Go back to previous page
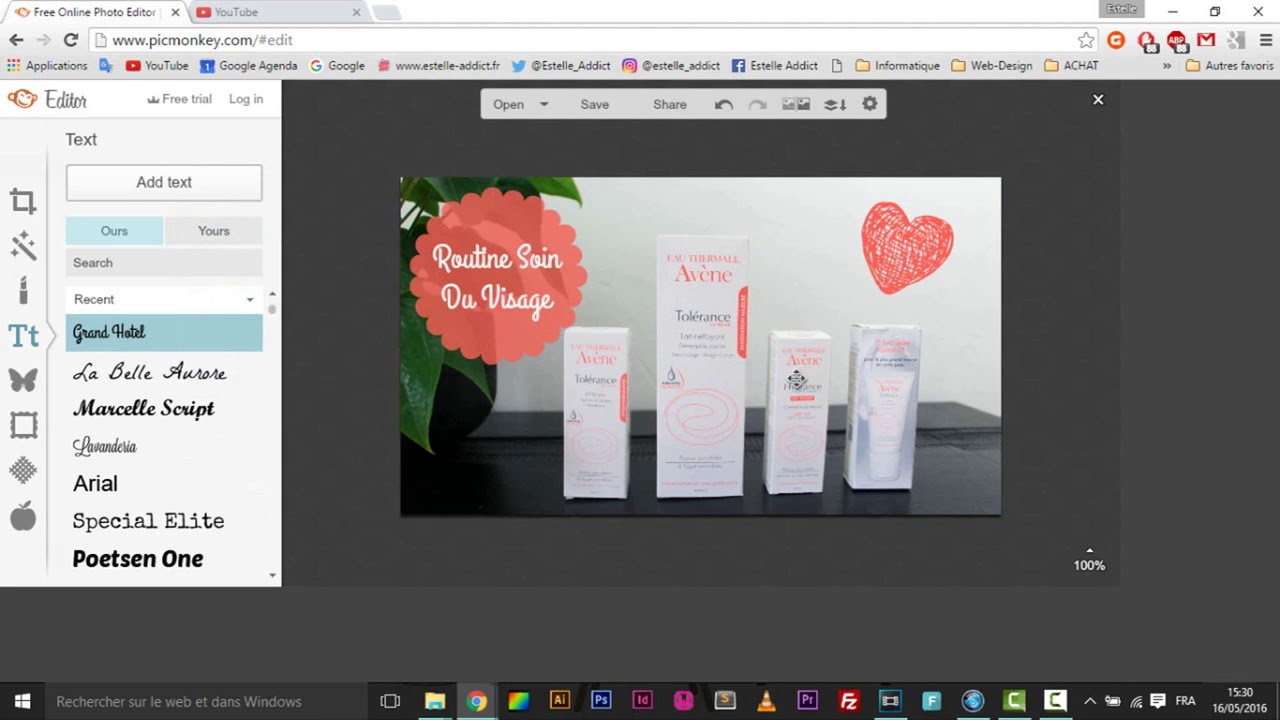The image size is (1280, 720). pos(16,40)
